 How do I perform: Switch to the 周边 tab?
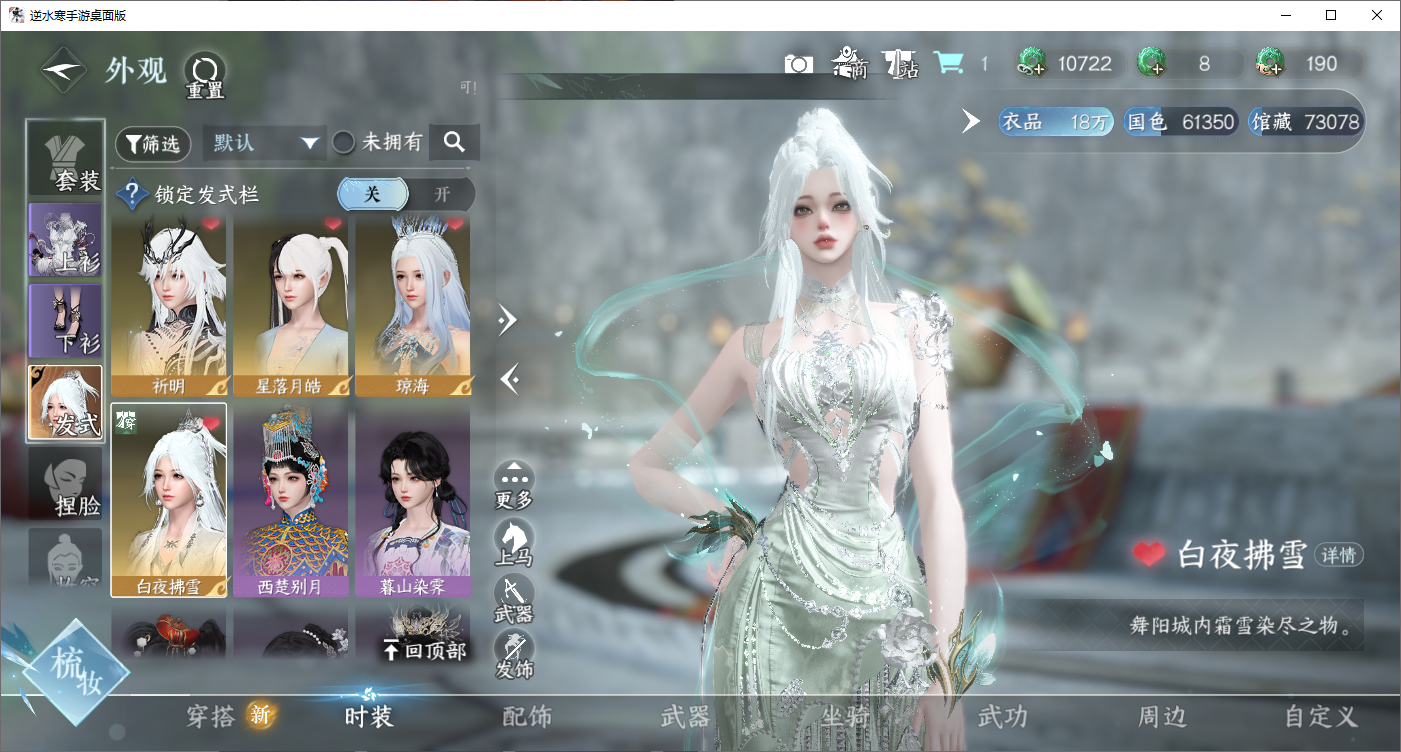1161,716
